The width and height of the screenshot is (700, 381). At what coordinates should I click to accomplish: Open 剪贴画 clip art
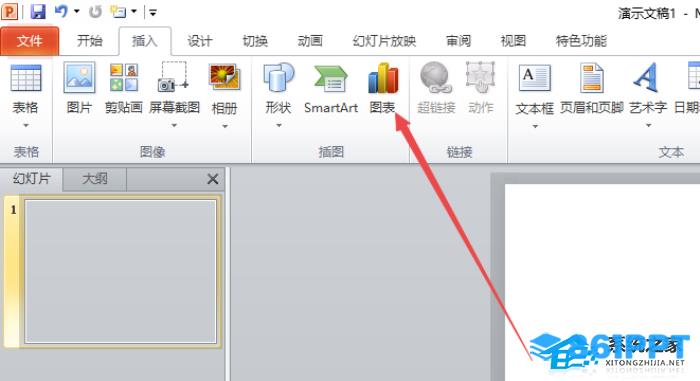(x=124, y=88)
